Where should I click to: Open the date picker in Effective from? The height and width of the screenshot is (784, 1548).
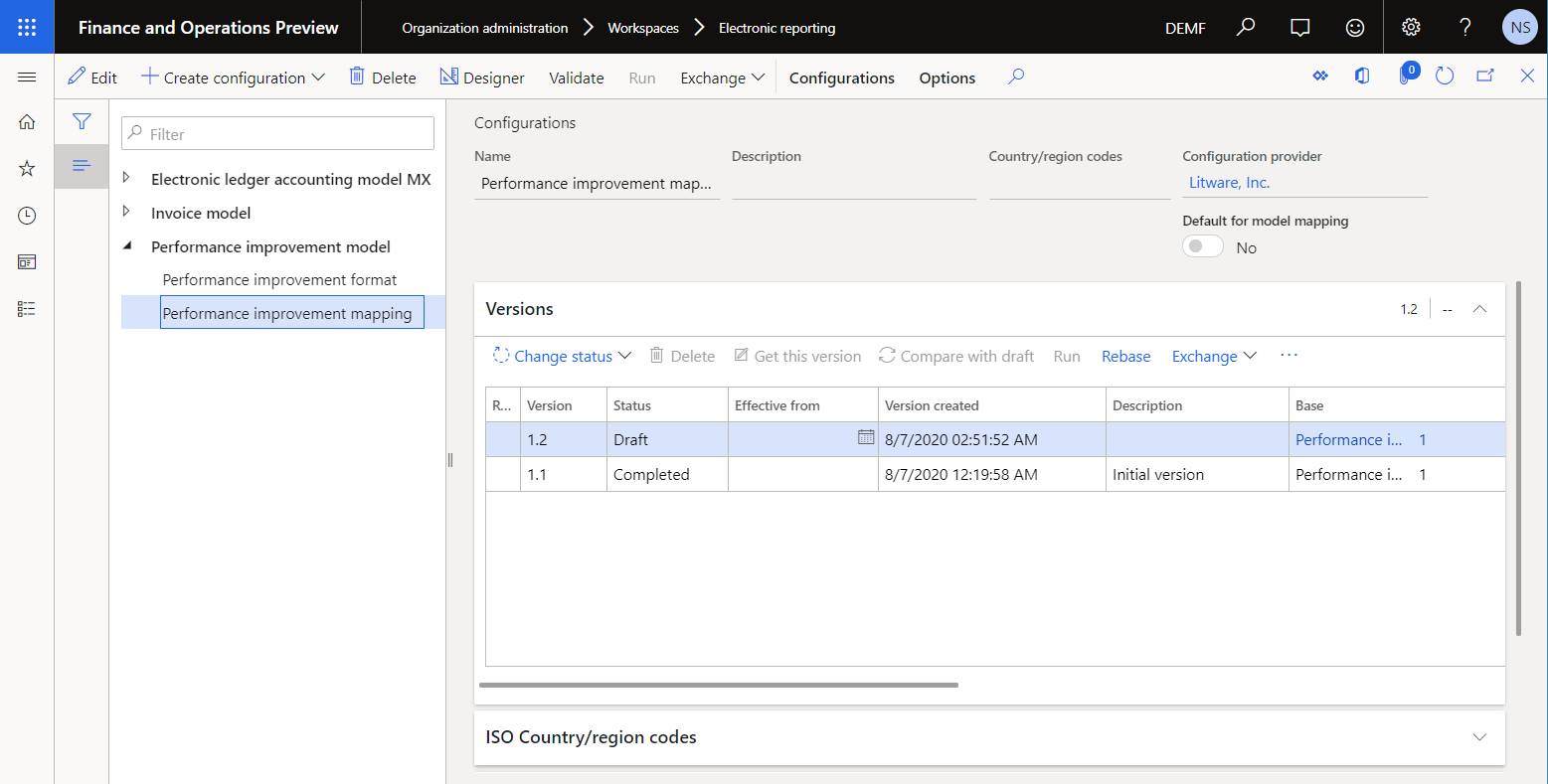(865, 437)
